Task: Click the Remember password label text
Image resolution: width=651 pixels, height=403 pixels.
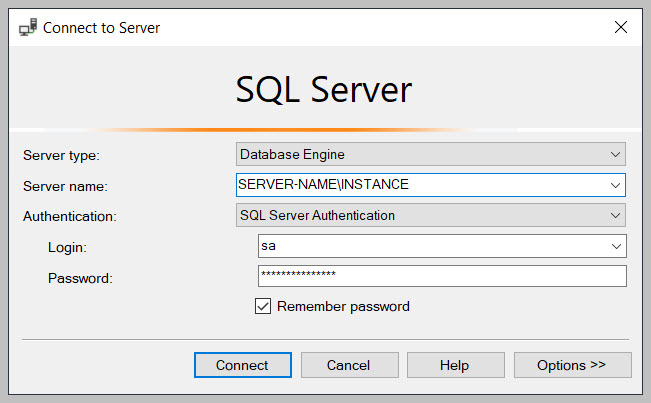Action: [x=343, y=306]
